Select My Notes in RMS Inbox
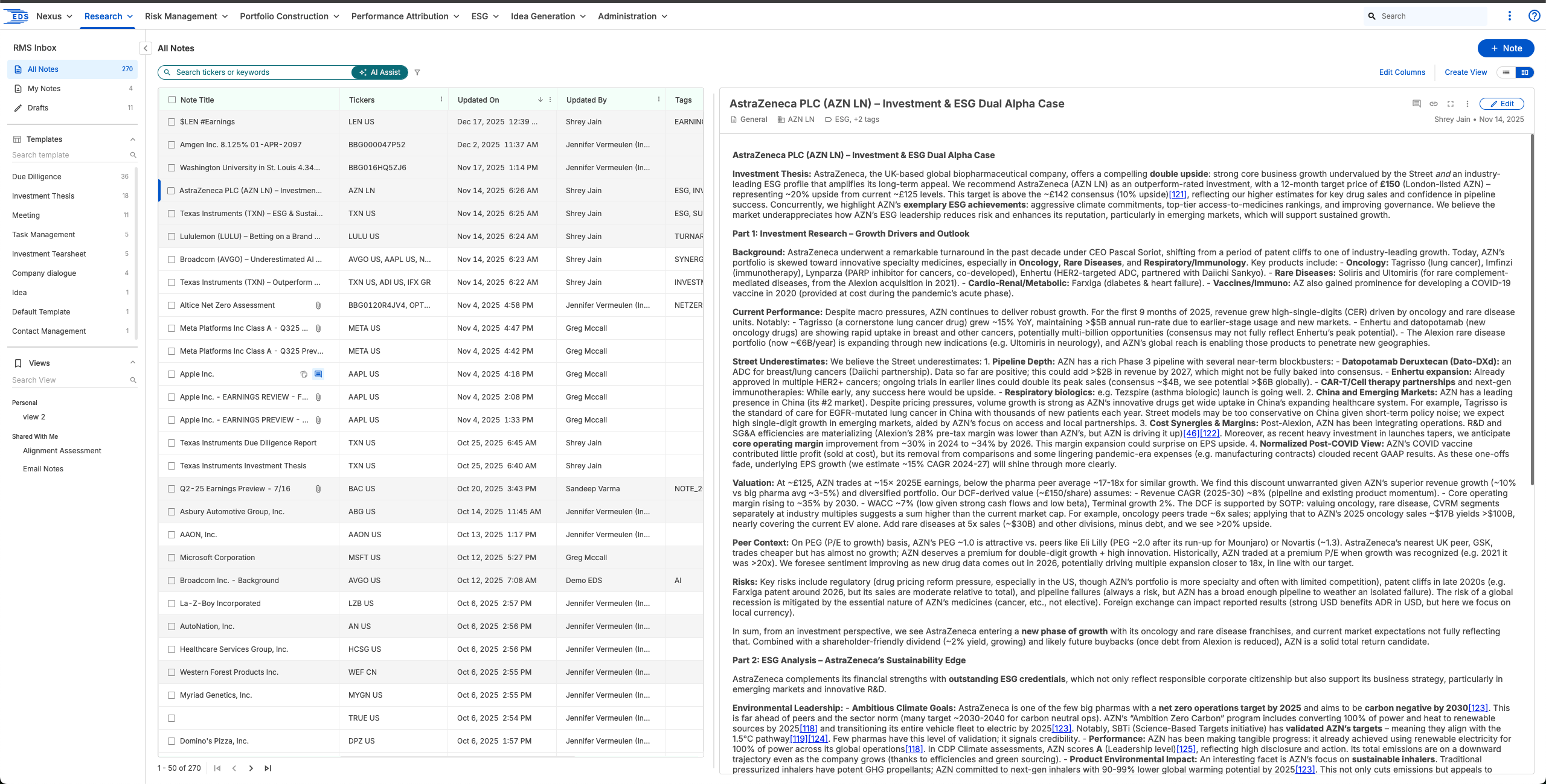Screen dimensions: 1546x784 click(x=72, y=89)
